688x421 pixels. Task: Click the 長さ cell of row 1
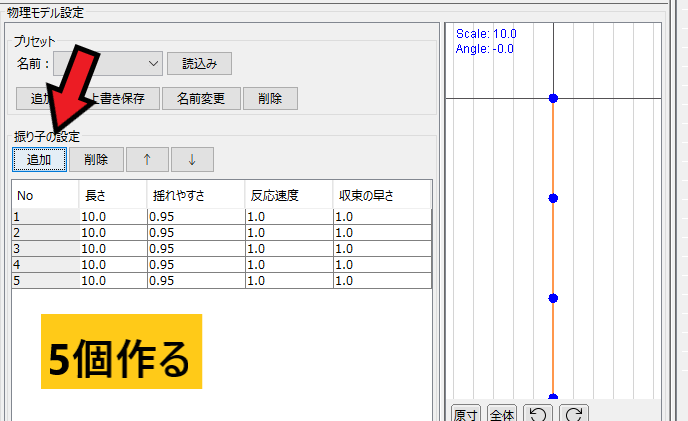click(113, 216)
